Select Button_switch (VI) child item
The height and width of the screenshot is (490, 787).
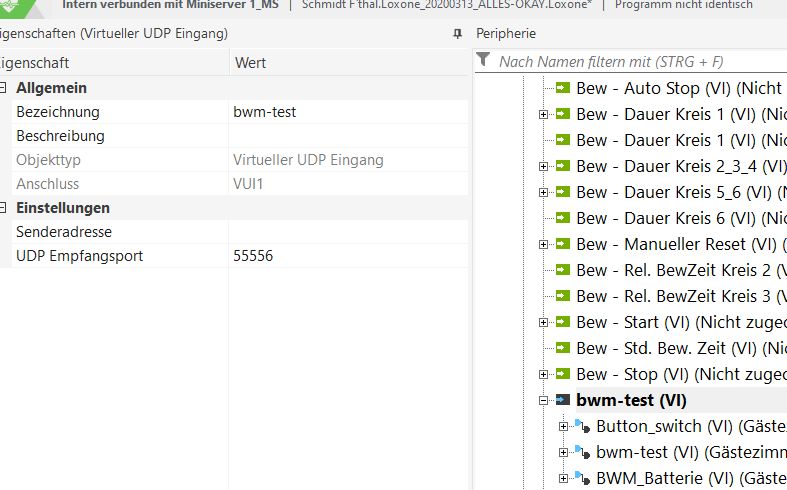[691, 427]
